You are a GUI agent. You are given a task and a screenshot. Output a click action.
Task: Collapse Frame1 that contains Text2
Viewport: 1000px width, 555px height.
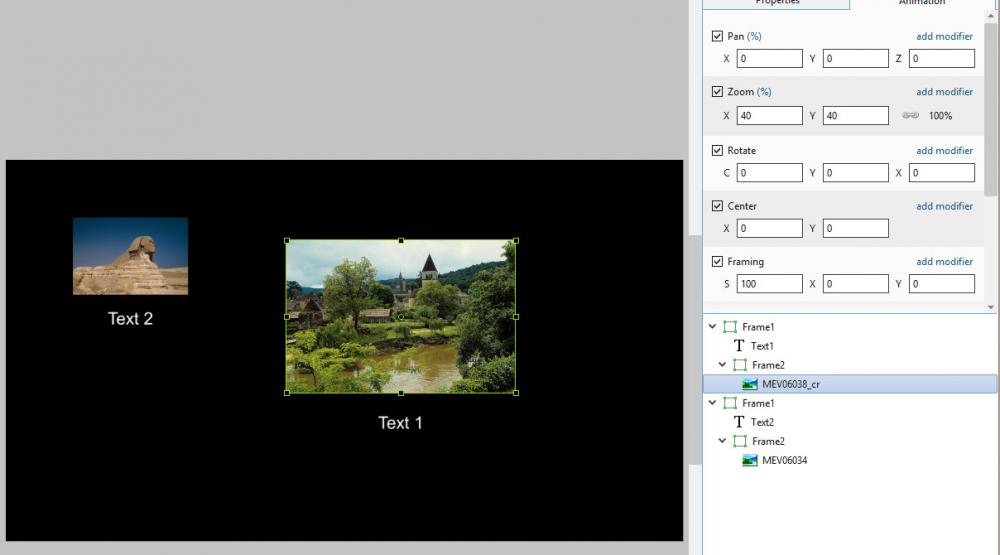point(712,403)
